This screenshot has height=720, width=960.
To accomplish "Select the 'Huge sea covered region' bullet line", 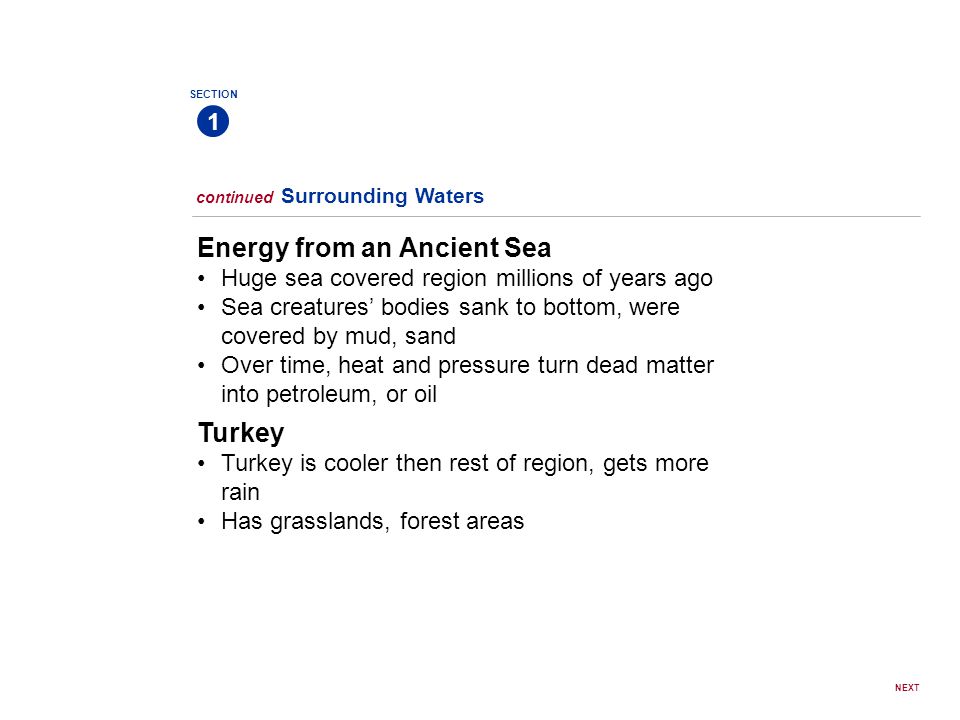I will [467, 279].
